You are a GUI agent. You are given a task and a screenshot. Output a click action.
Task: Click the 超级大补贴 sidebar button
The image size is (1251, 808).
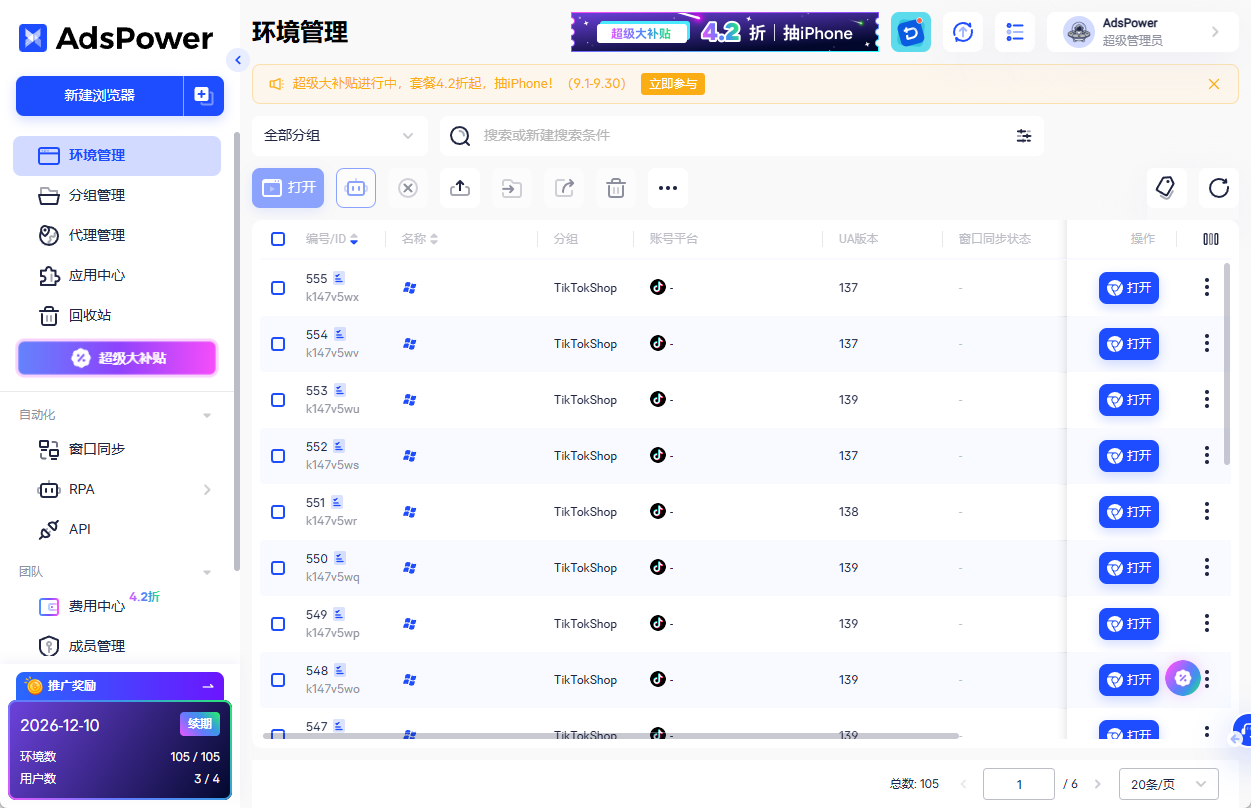pyautogui.click(x=117, y=358)
